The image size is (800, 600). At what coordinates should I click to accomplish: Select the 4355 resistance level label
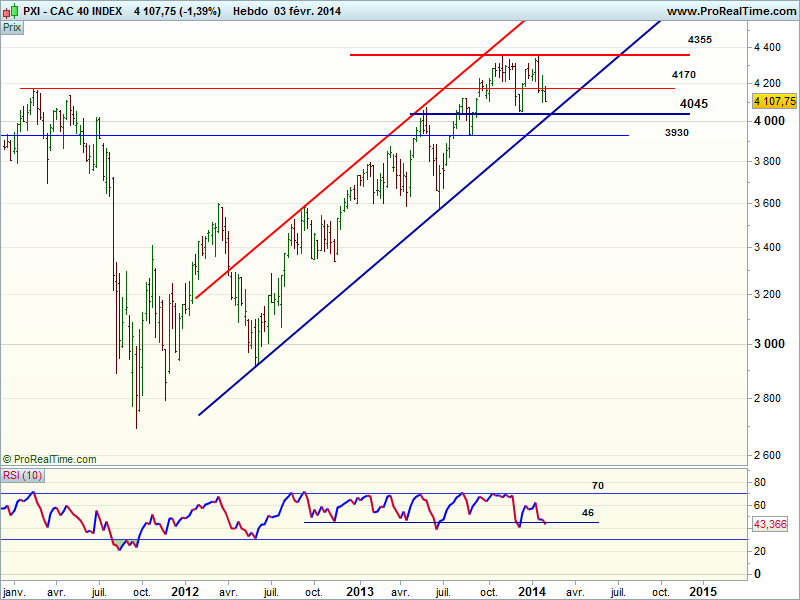point(700,39)
